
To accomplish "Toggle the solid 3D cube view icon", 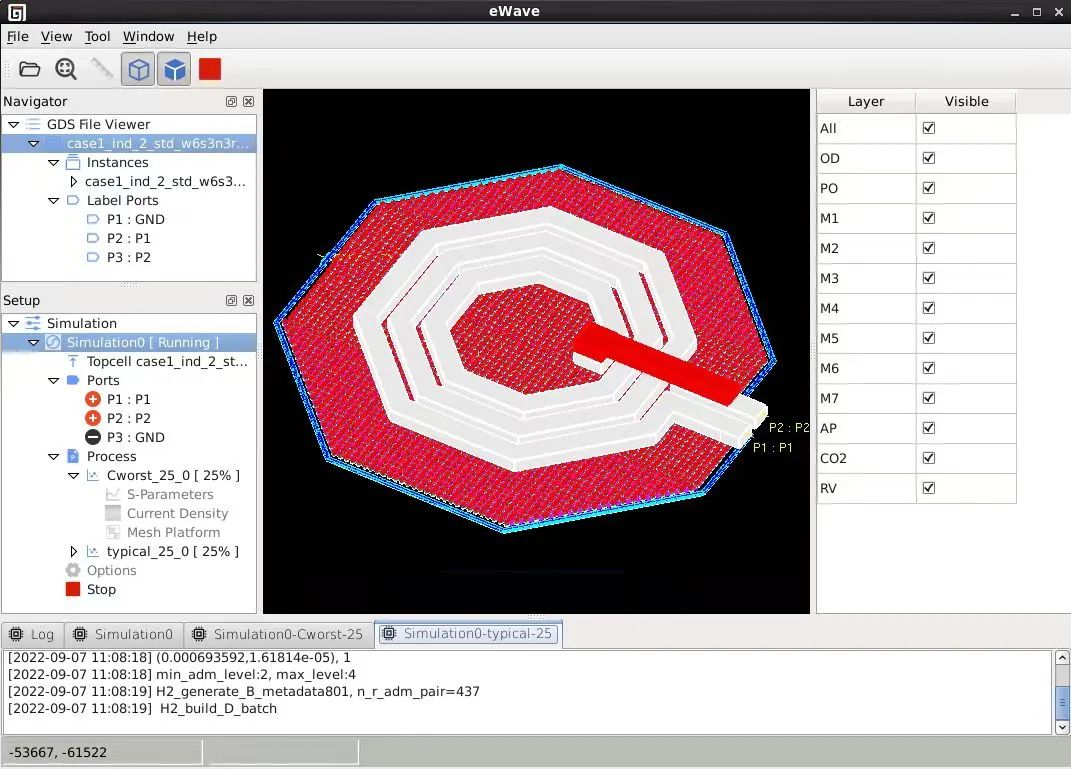I will [x=175, y=69].
